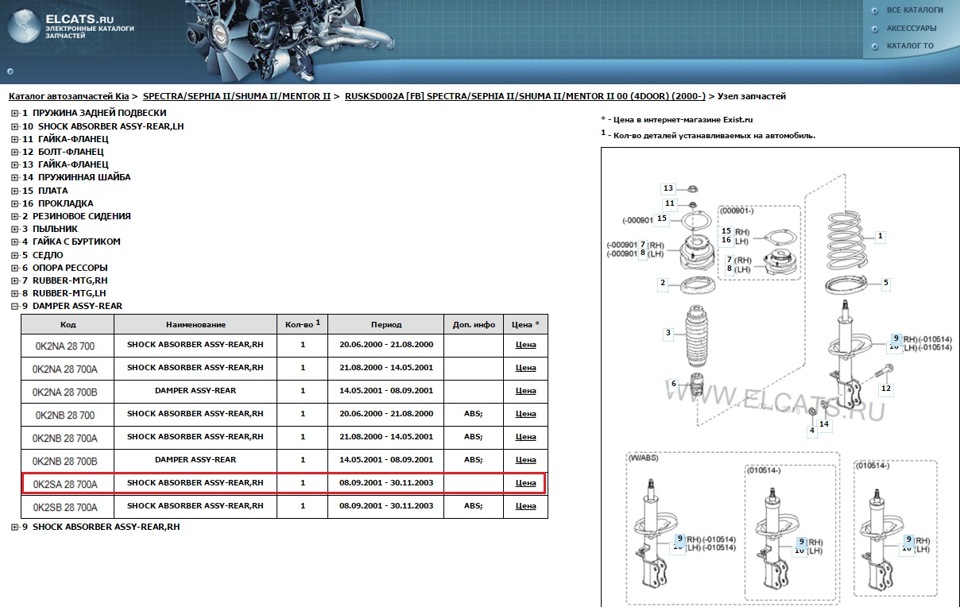Click the Наименование column header
This screenshot has height=607, width=960.
tap(196, 325)
